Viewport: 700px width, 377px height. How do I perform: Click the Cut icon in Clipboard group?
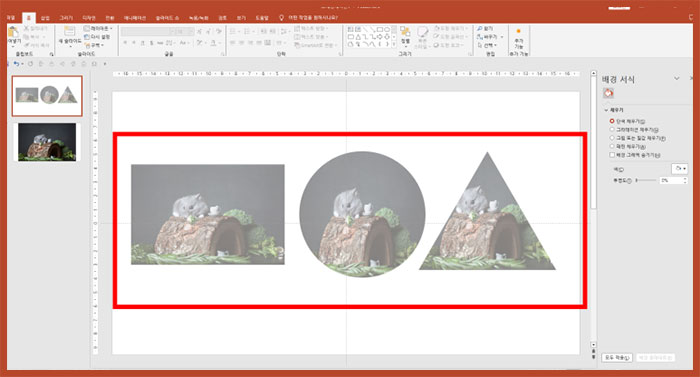pyautogui.click(x=26, y=29)
